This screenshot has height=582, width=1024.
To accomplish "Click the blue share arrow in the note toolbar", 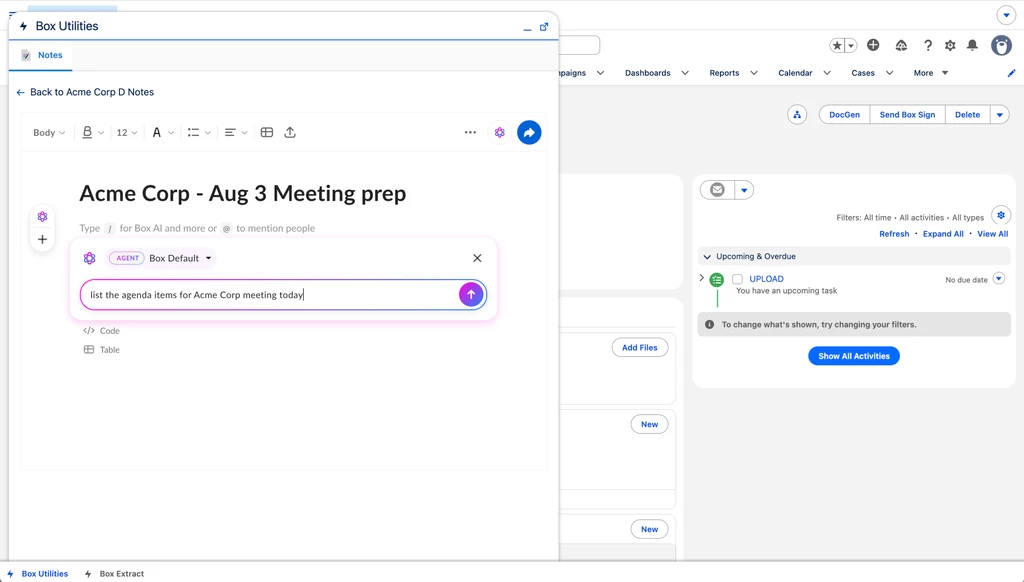I will [x=529, y=133].
